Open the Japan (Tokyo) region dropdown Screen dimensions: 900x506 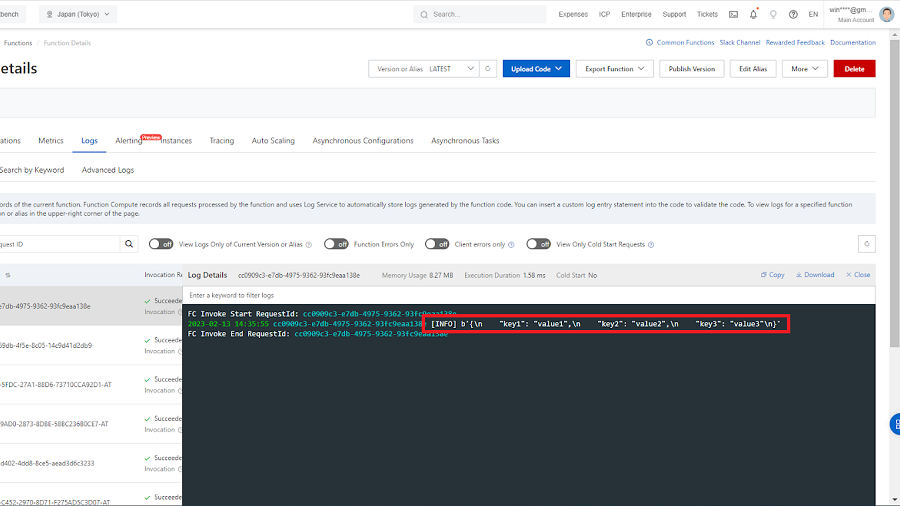(x=78, y=14)
